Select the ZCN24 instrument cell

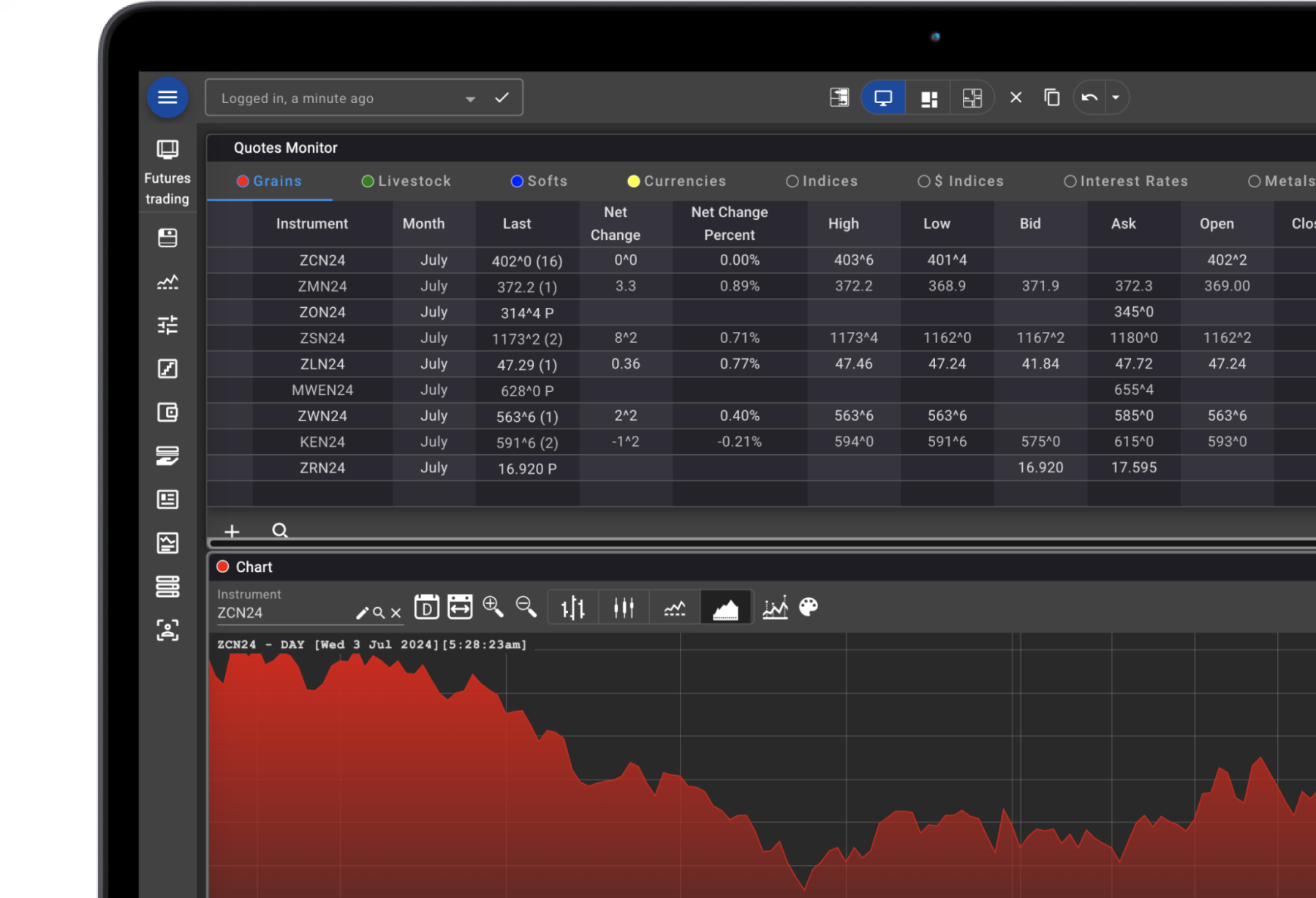(322, 260)
